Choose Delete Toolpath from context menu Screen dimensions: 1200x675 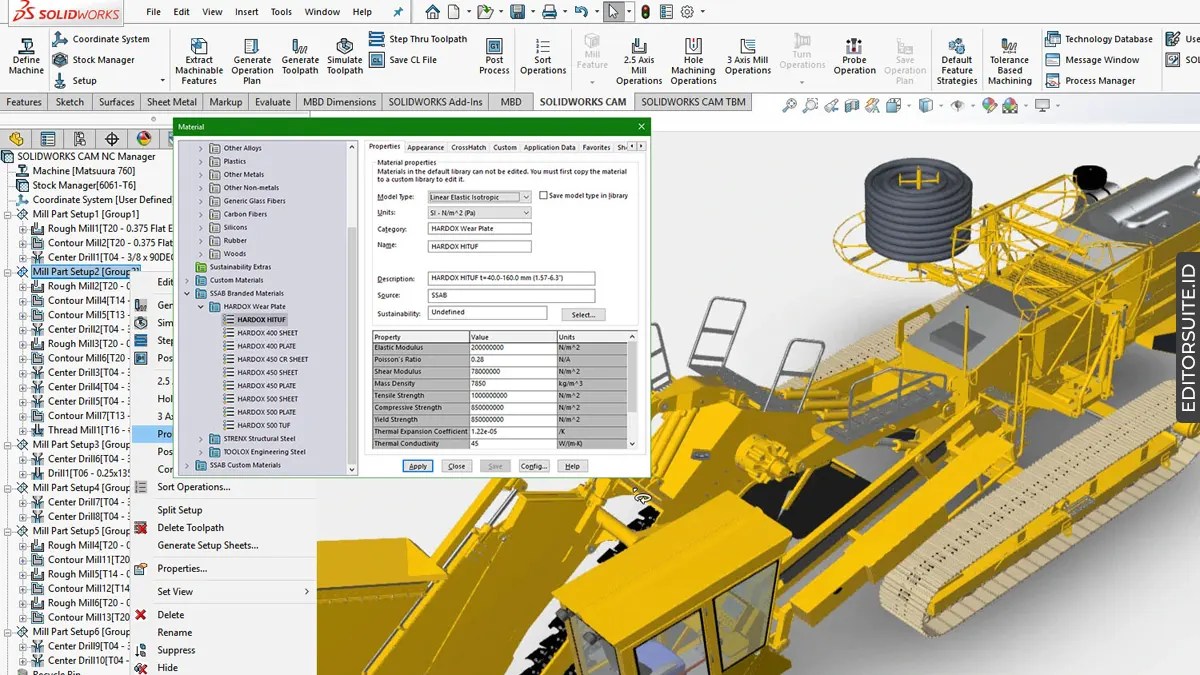(190, 528)
